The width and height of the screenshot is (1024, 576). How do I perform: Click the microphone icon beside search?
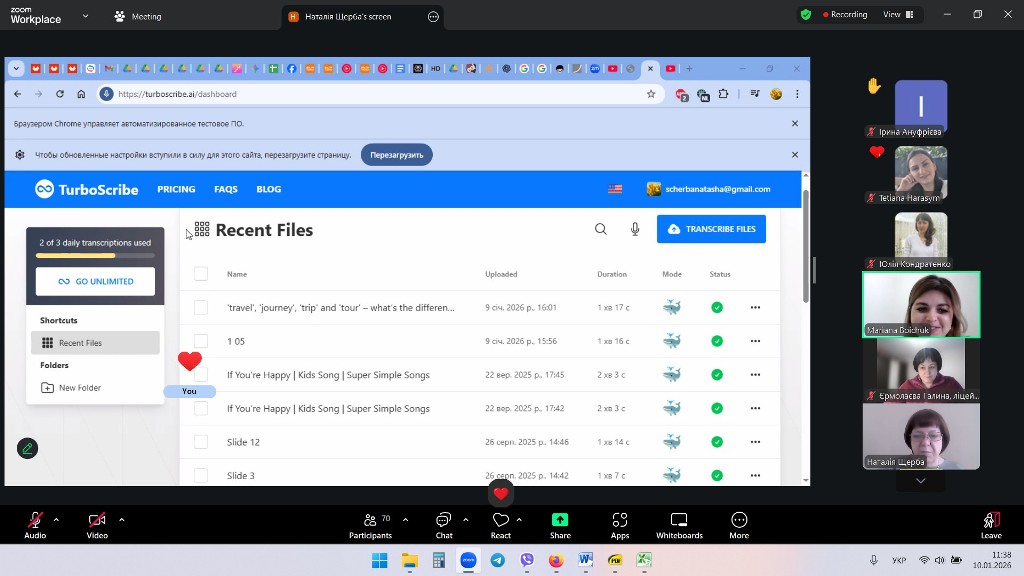[x=635, y=229]
